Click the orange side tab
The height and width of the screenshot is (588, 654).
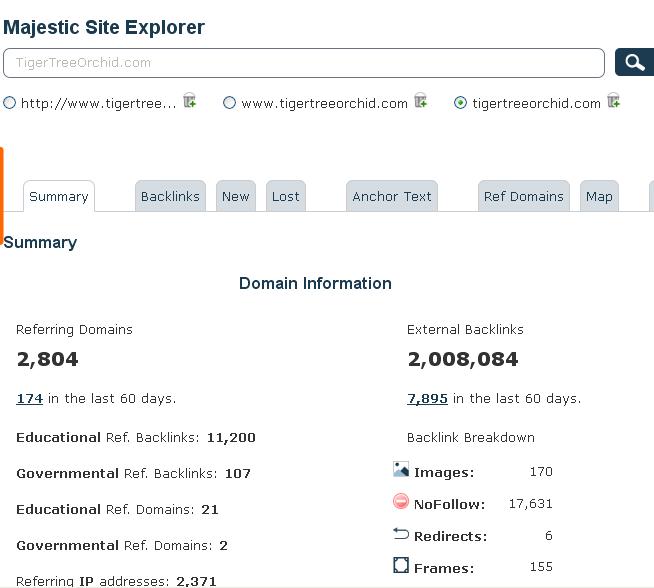(2, 195)
